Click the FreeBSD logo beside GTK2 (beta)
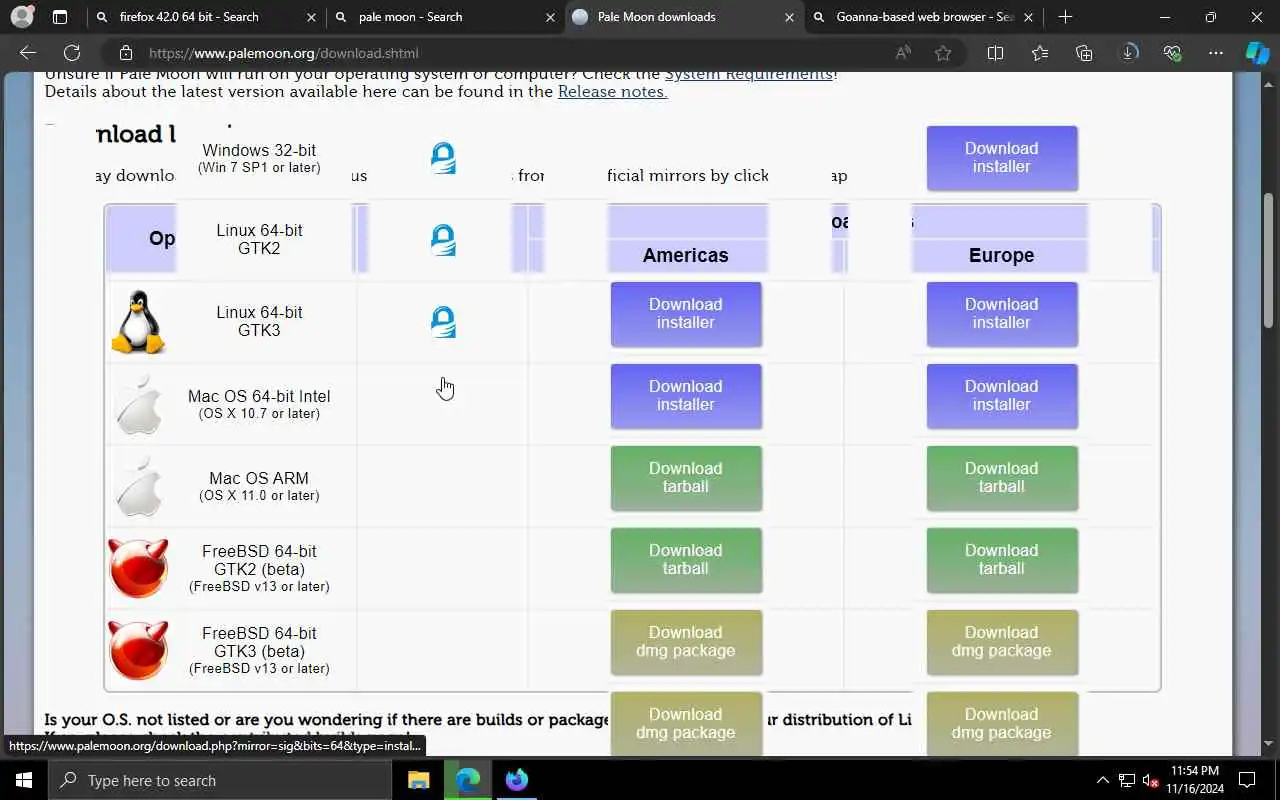 pos(138,568)
